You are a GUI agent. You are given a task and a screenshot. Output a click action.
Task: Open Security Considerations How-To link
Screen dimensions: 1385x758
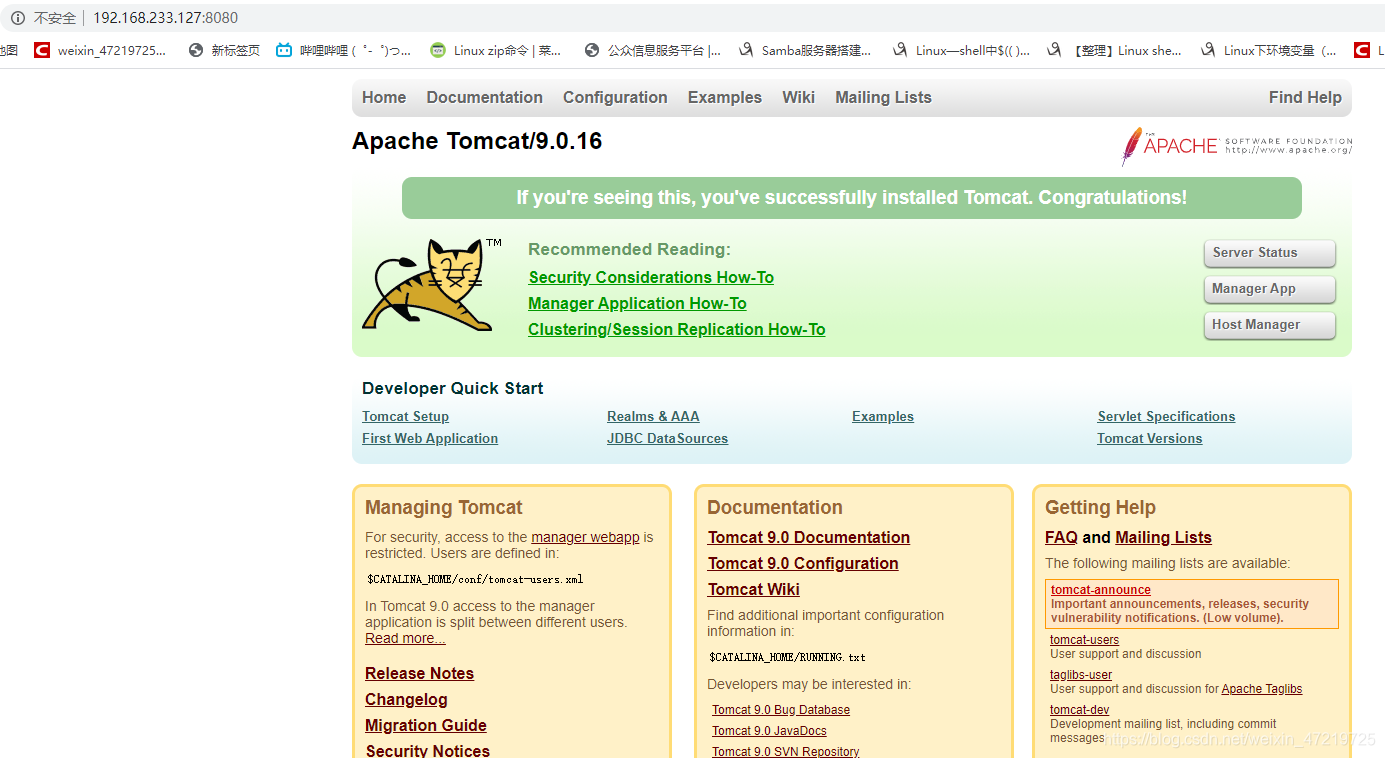tap(651, 277)
